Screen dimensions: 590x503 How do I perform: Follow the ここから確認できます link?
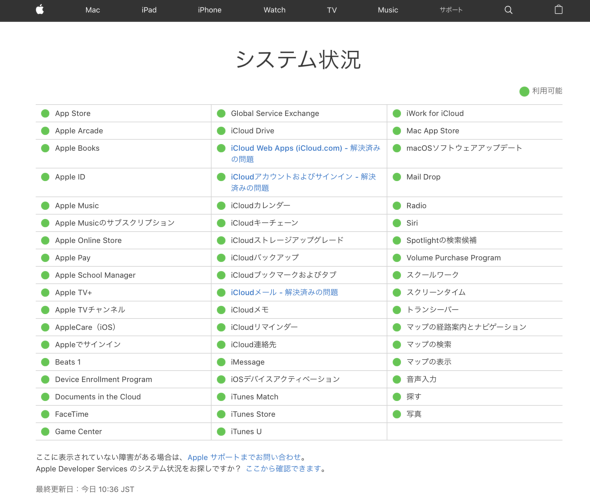point(284,469)
